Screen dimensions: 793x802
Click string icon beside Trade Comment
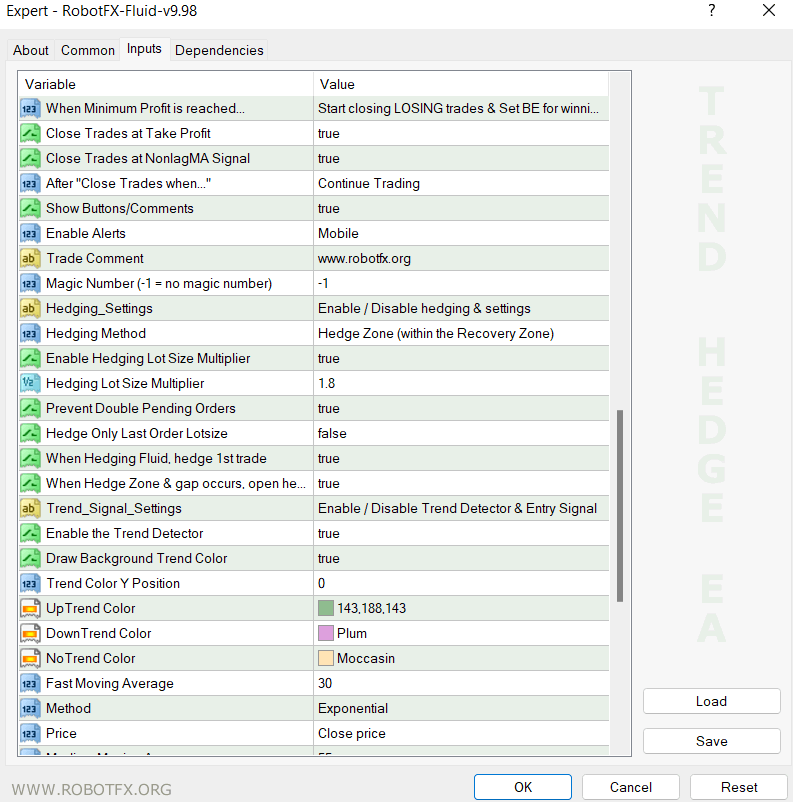[x=30, y=258]
